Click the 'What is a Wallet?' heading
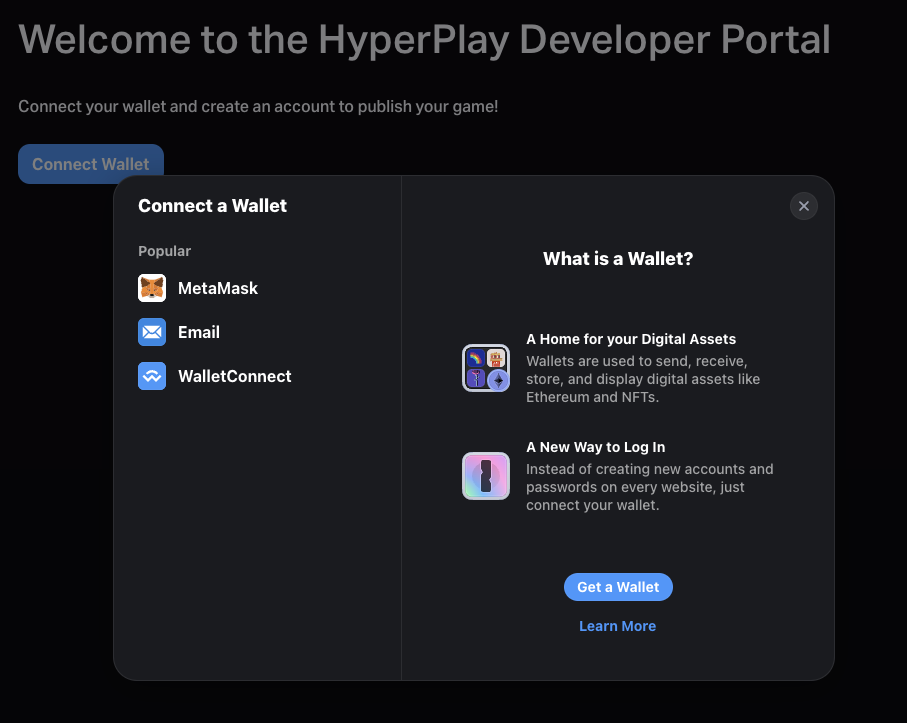907x723 pixels. point(618,259)
